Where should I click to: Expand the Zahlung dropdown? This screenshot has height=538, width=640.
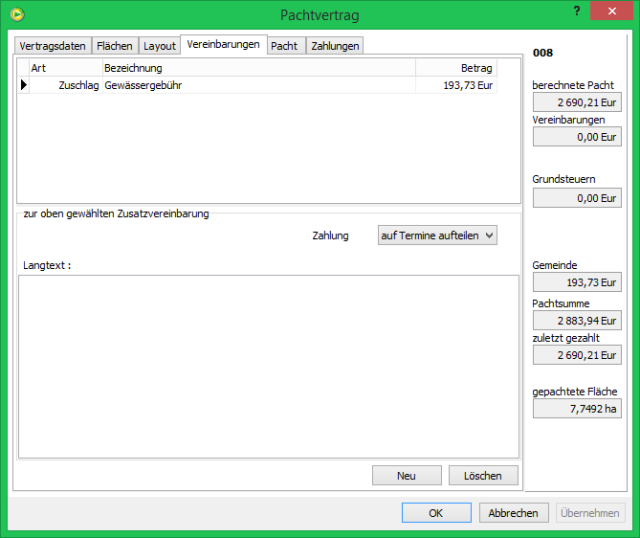[437, 235]
